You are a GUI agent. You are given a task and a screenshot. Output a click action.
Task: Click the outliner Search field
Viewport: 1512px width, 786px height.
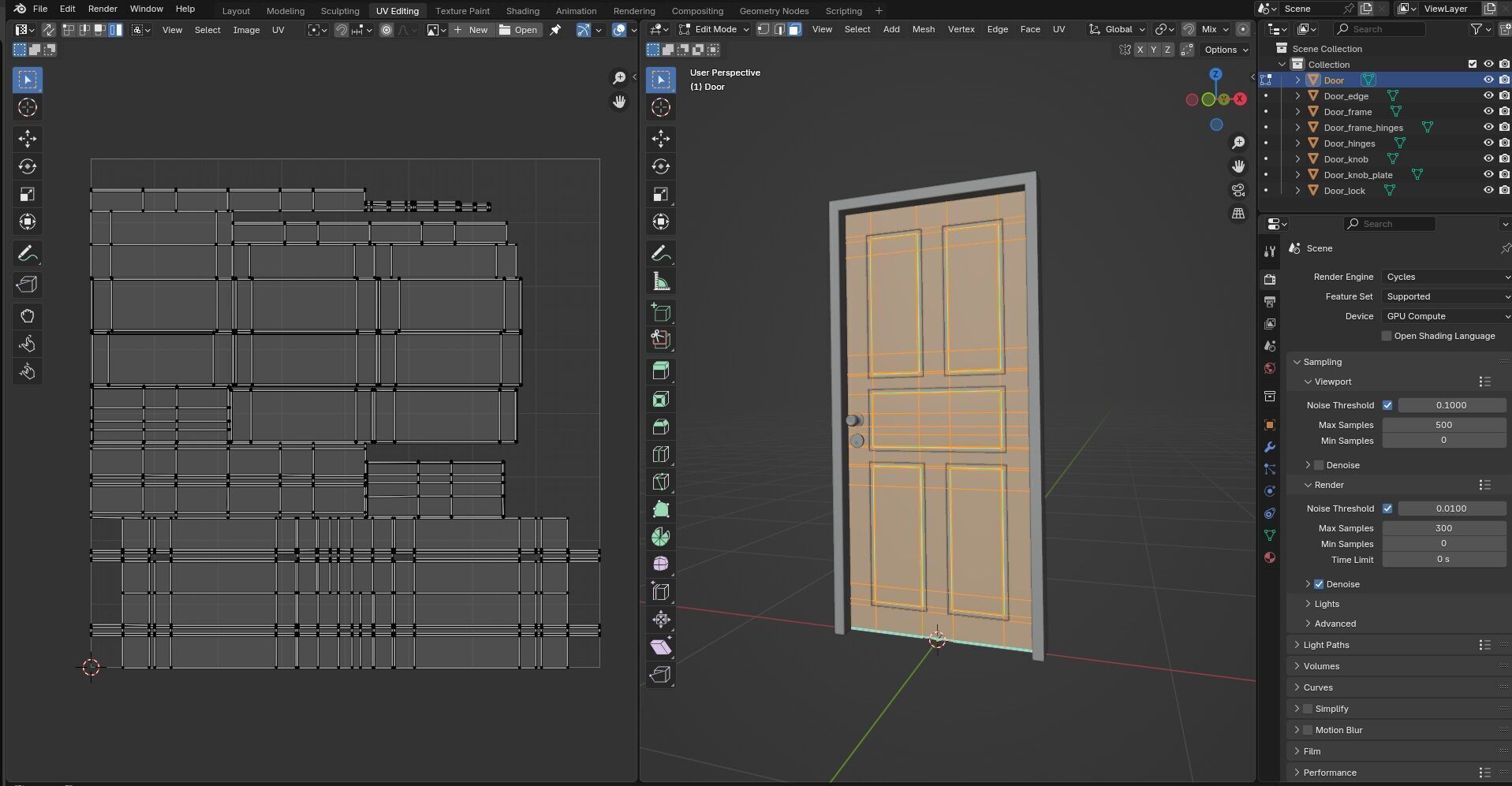click(1380, 29)
